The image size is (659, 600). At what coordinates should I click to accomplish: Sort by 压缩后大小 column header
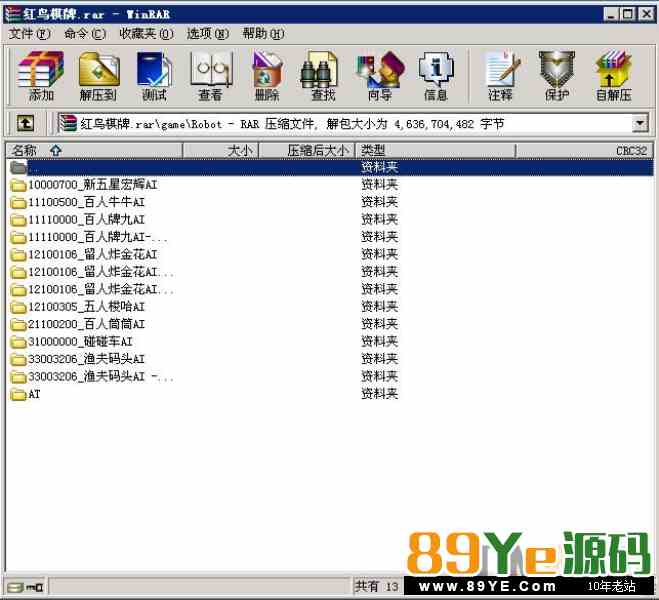307,150
